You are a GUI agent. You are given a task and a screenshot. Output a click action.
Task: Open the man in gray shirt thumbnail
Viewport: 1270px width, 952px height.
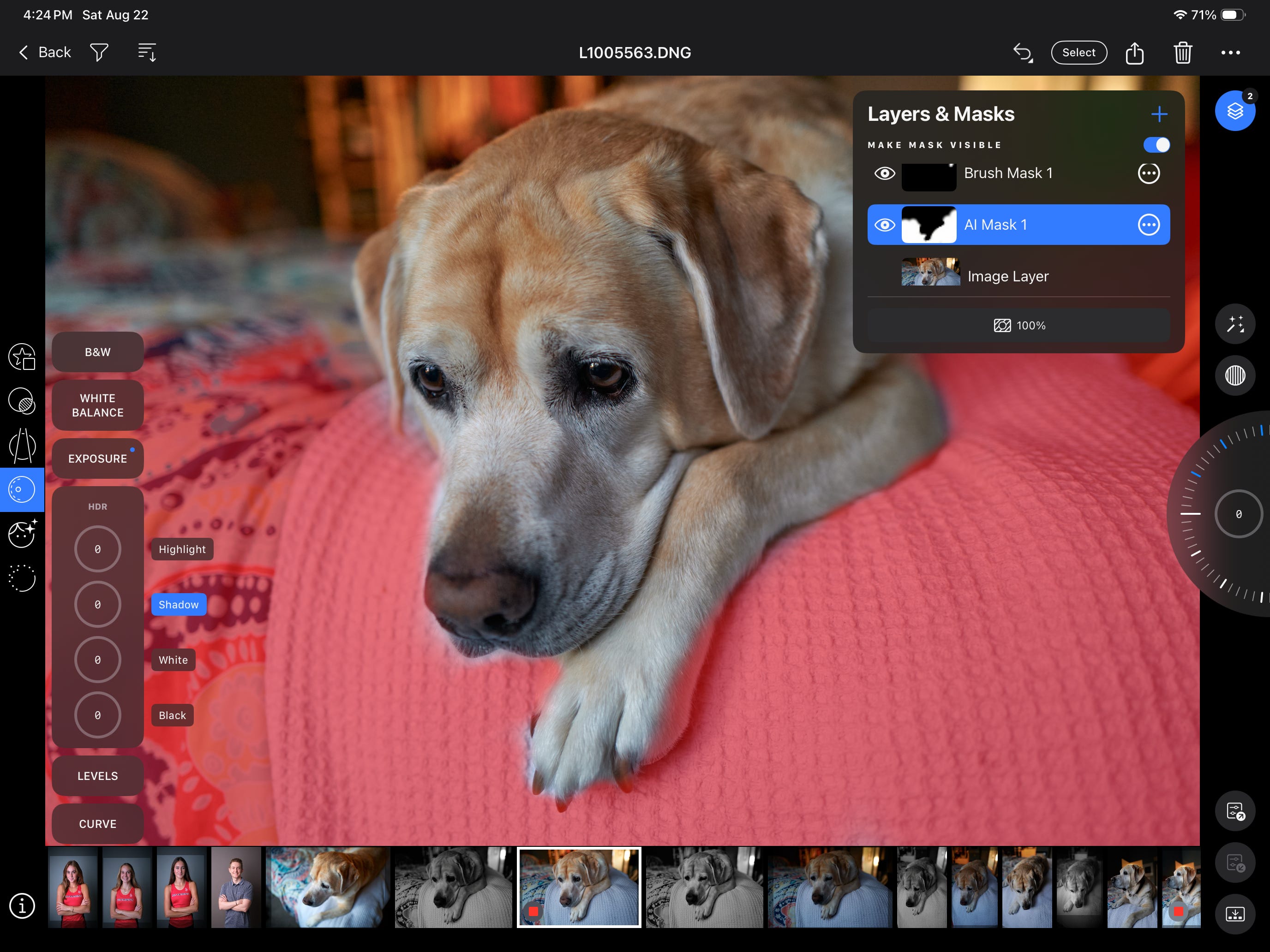point(236,887)
